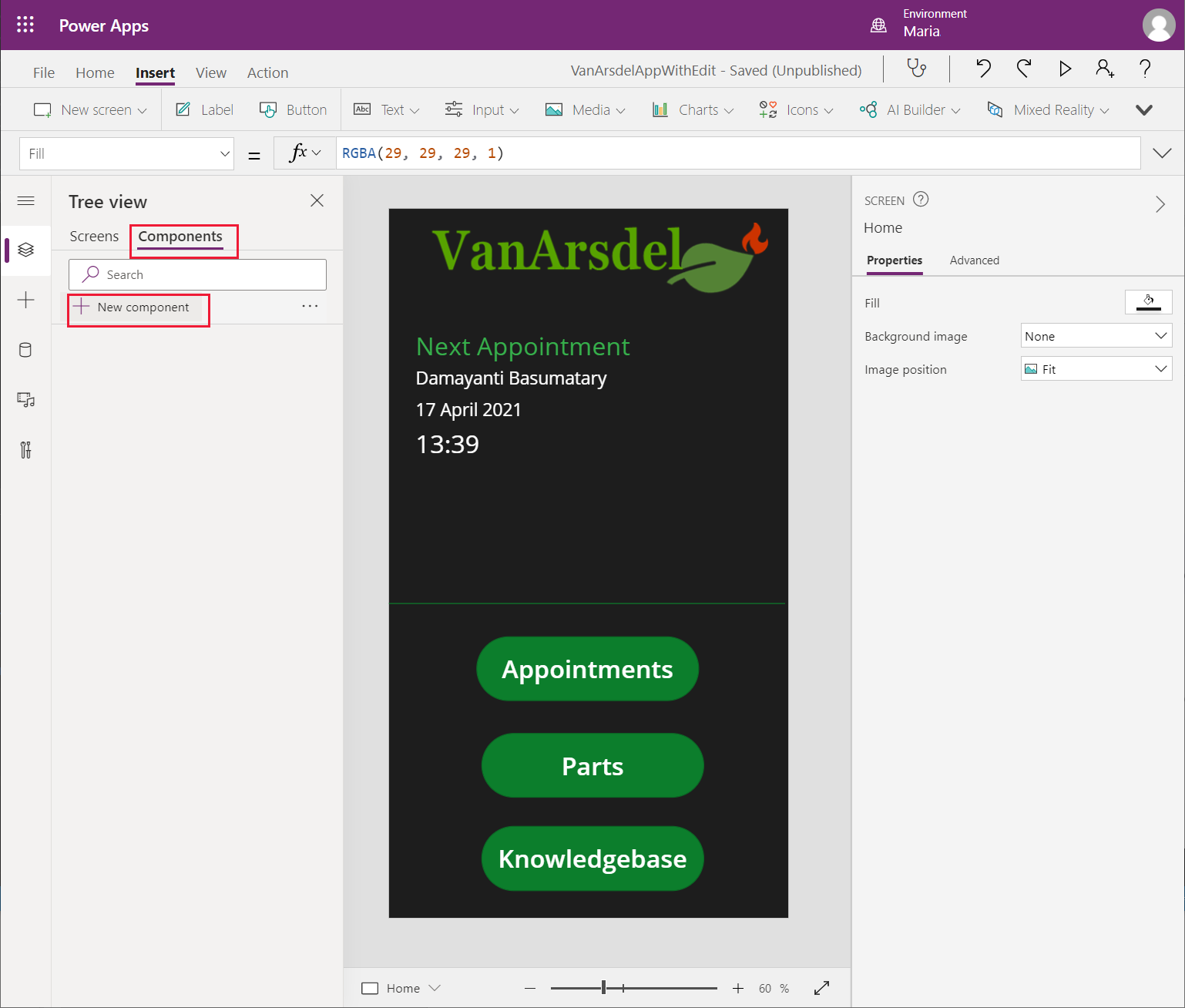Open the View ribbon tab
Screen dimensions: 1185x1008
coord(211,72)
